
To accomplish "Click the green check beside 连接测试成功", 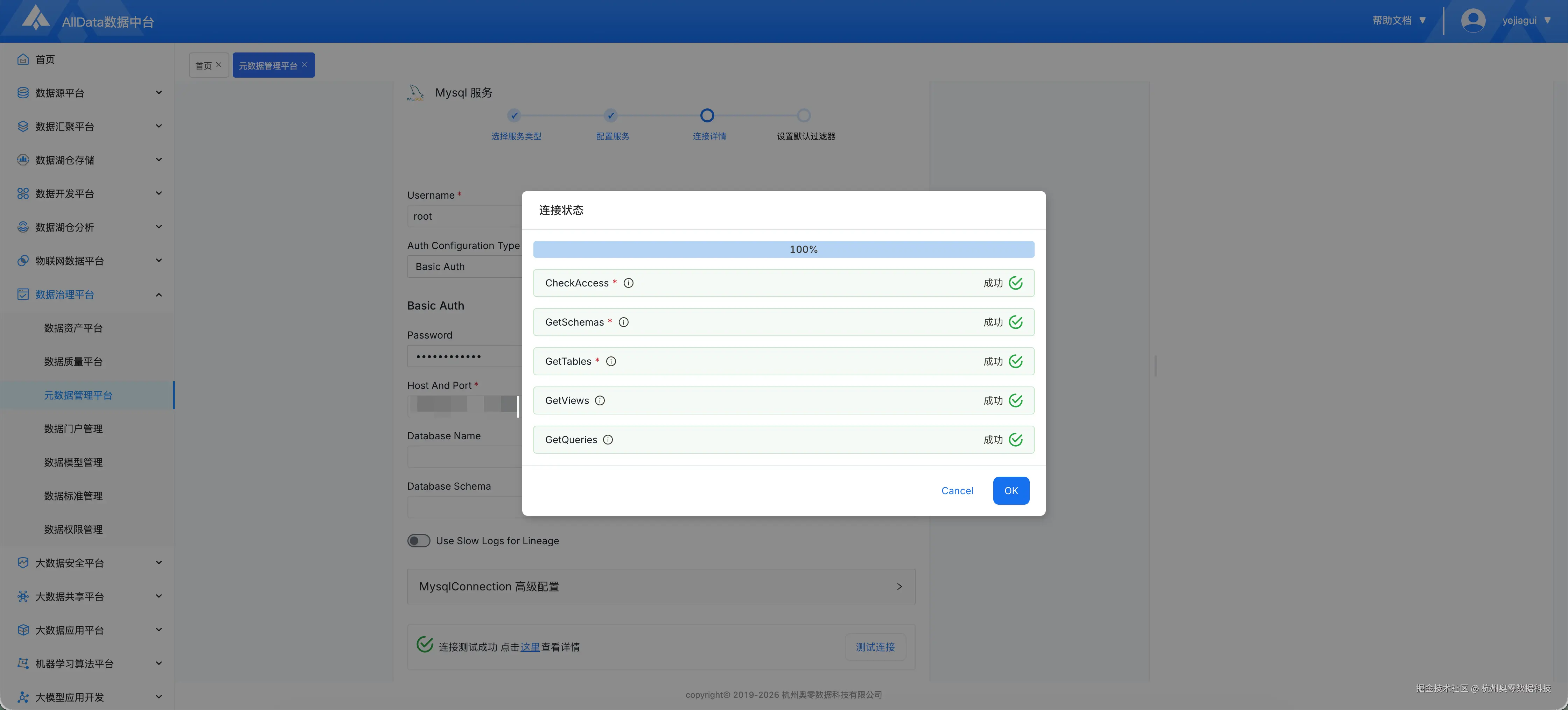I will (425, 644).
